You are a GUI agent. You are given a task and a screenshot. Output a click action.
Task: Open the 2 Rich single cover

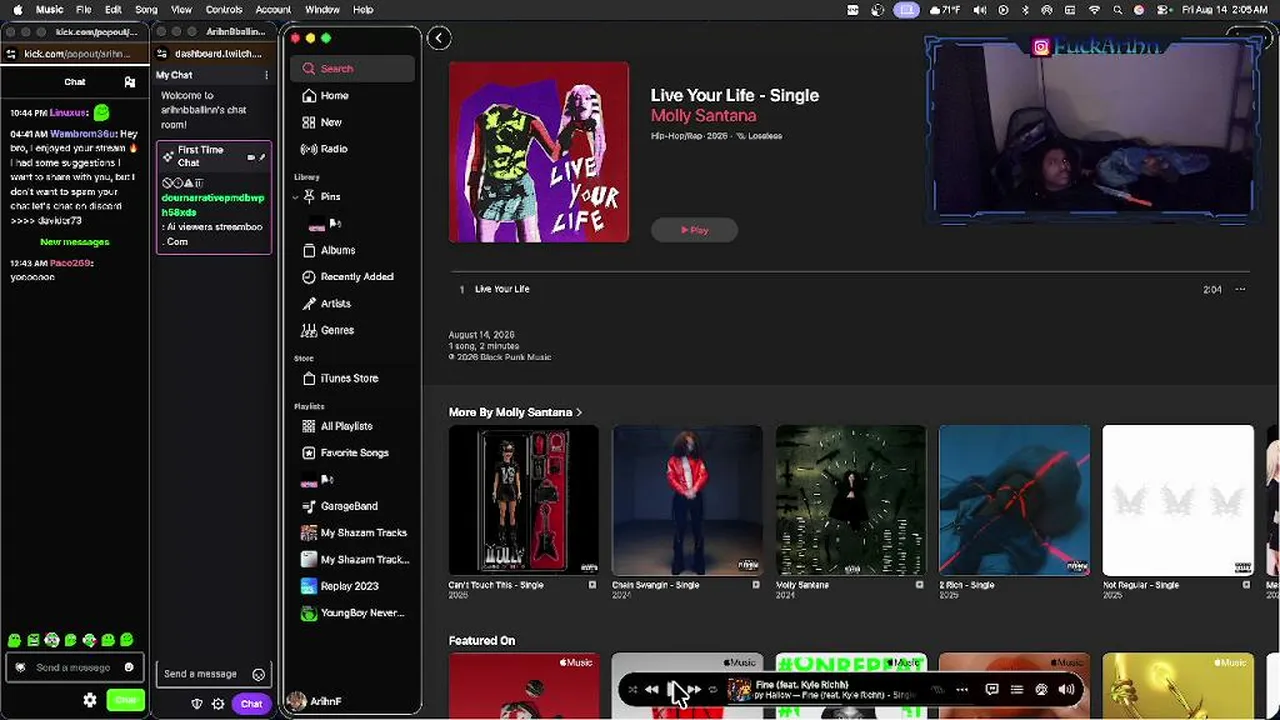[1014, 501]
